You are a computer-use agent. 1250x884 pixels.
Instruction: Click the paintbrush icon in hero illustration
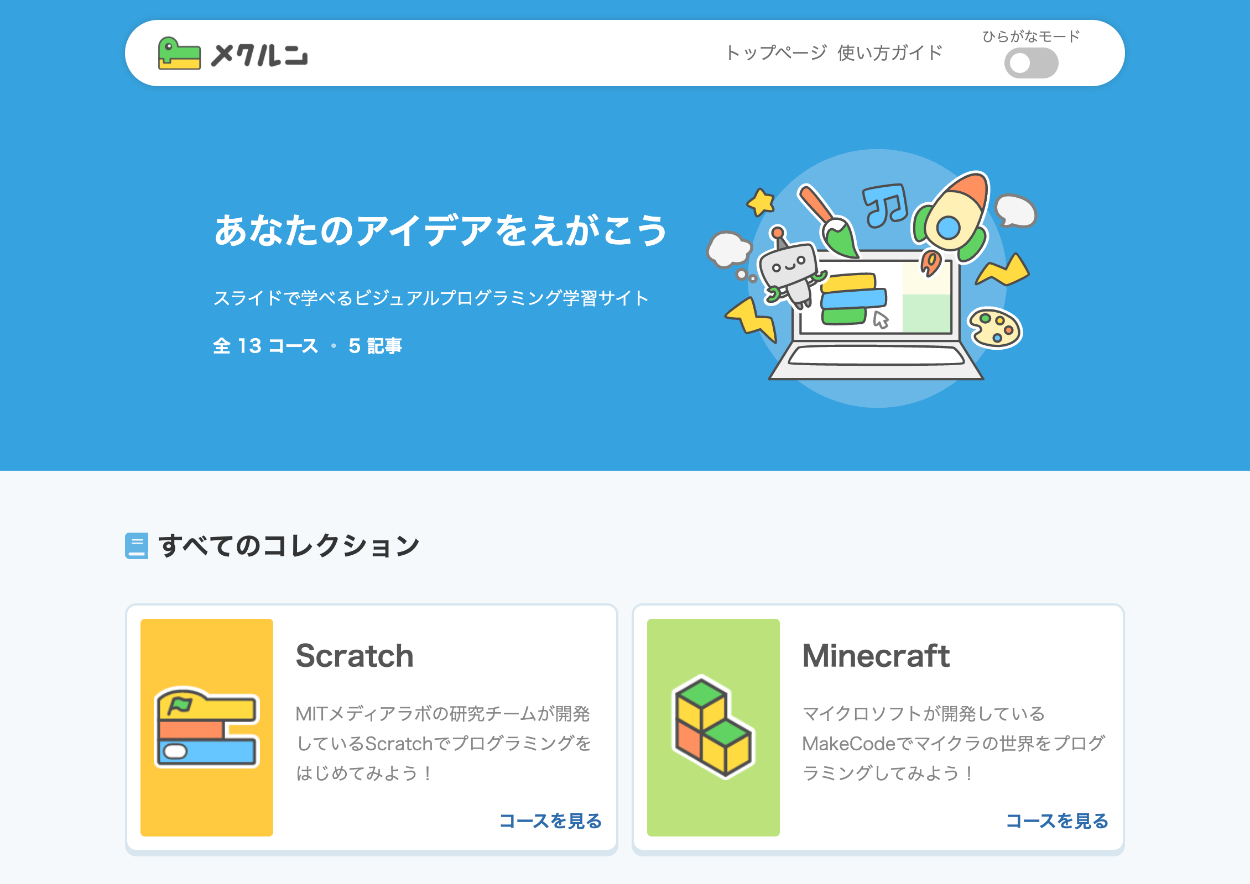pyautogui.click(x=828, y=222)
